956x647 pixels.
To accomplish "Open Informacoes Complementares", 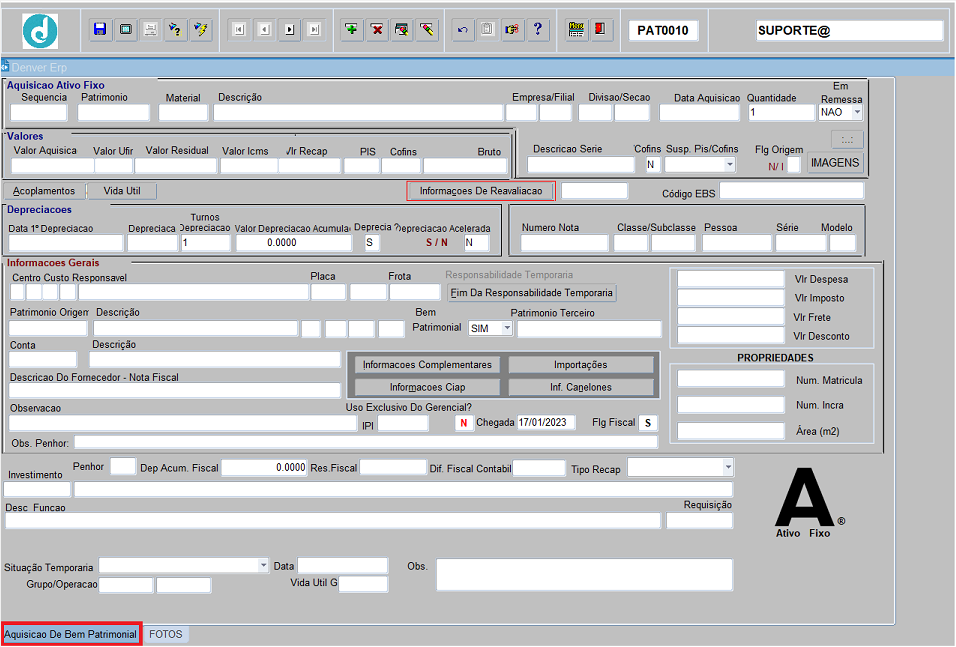I will pyautogui.click(x=427, y=365).
